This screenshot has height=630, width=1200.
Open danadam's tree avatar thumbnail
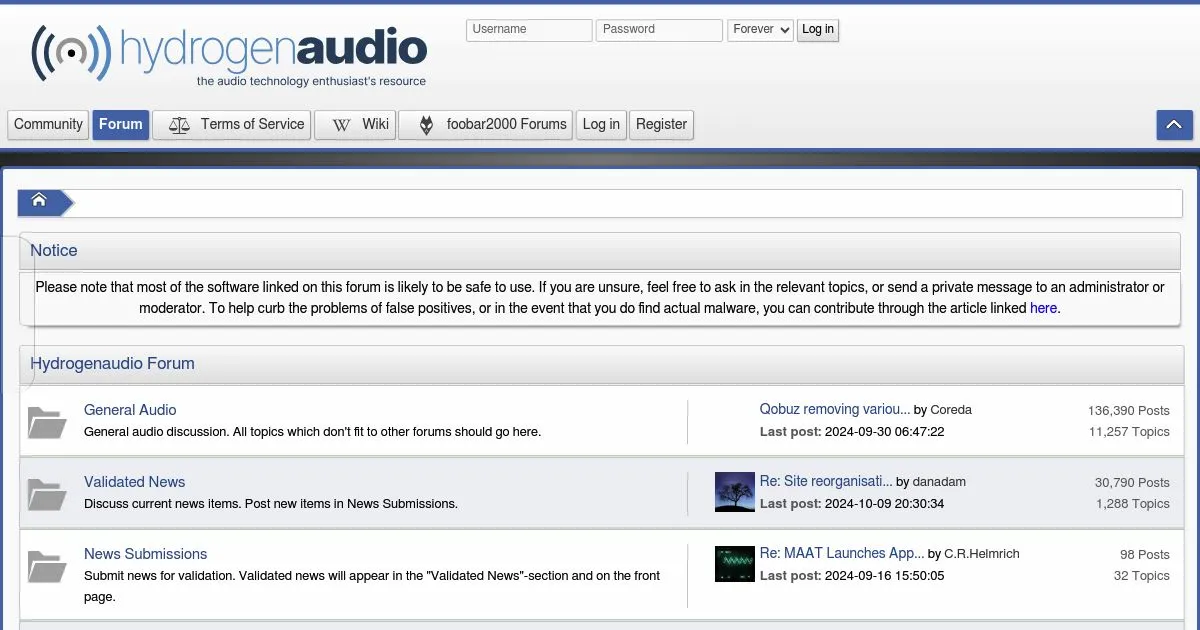(735, 492)
